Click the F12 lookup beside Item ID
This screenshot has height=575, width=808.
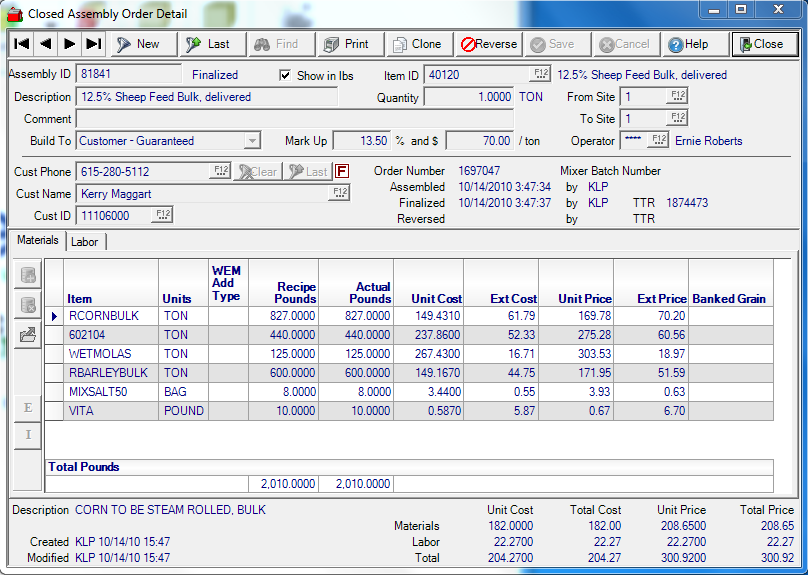point(540,75)
